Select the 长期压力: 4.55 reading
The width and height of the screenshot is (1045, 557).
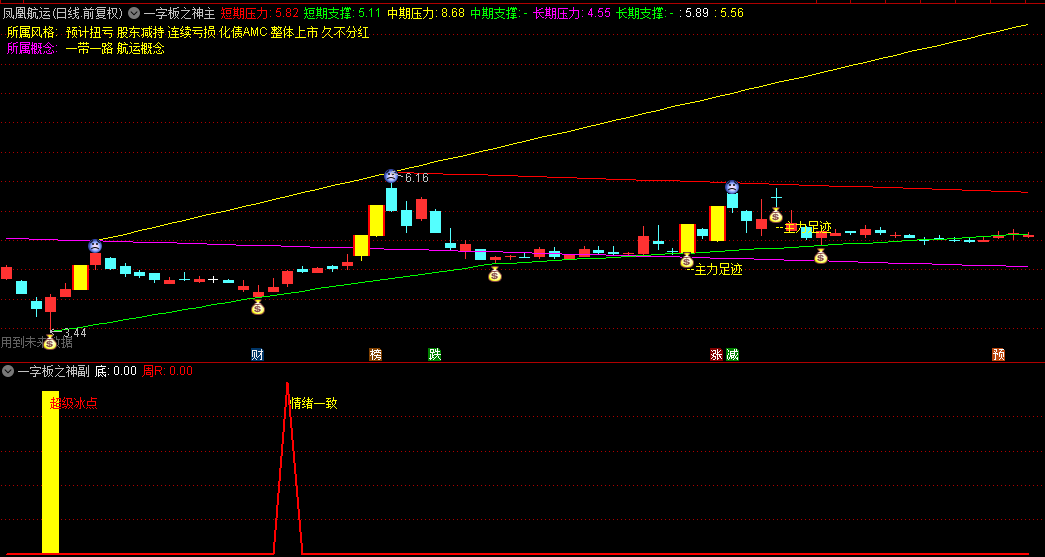572,13
